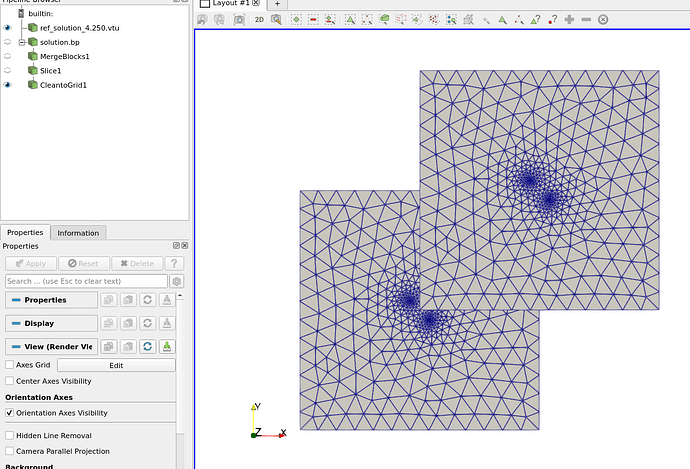Viewport: 690px width, 469px height.
Task: Add a new layout tab with plus
Action: [x=278, y=4]
